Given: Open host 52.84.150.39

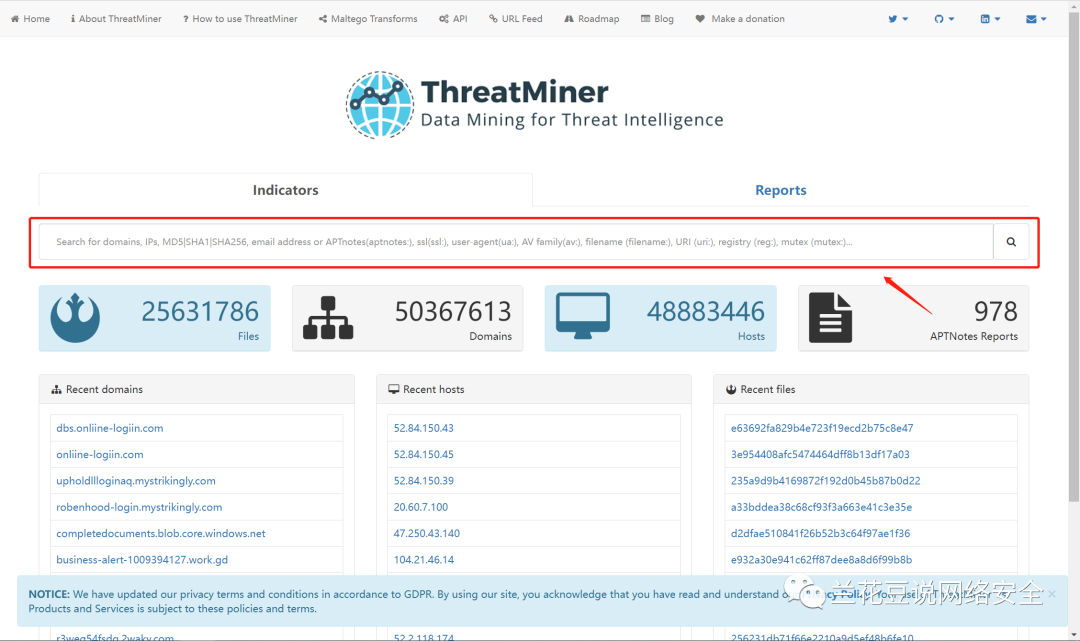Looking at the screenshot, I should coord(424,481).
